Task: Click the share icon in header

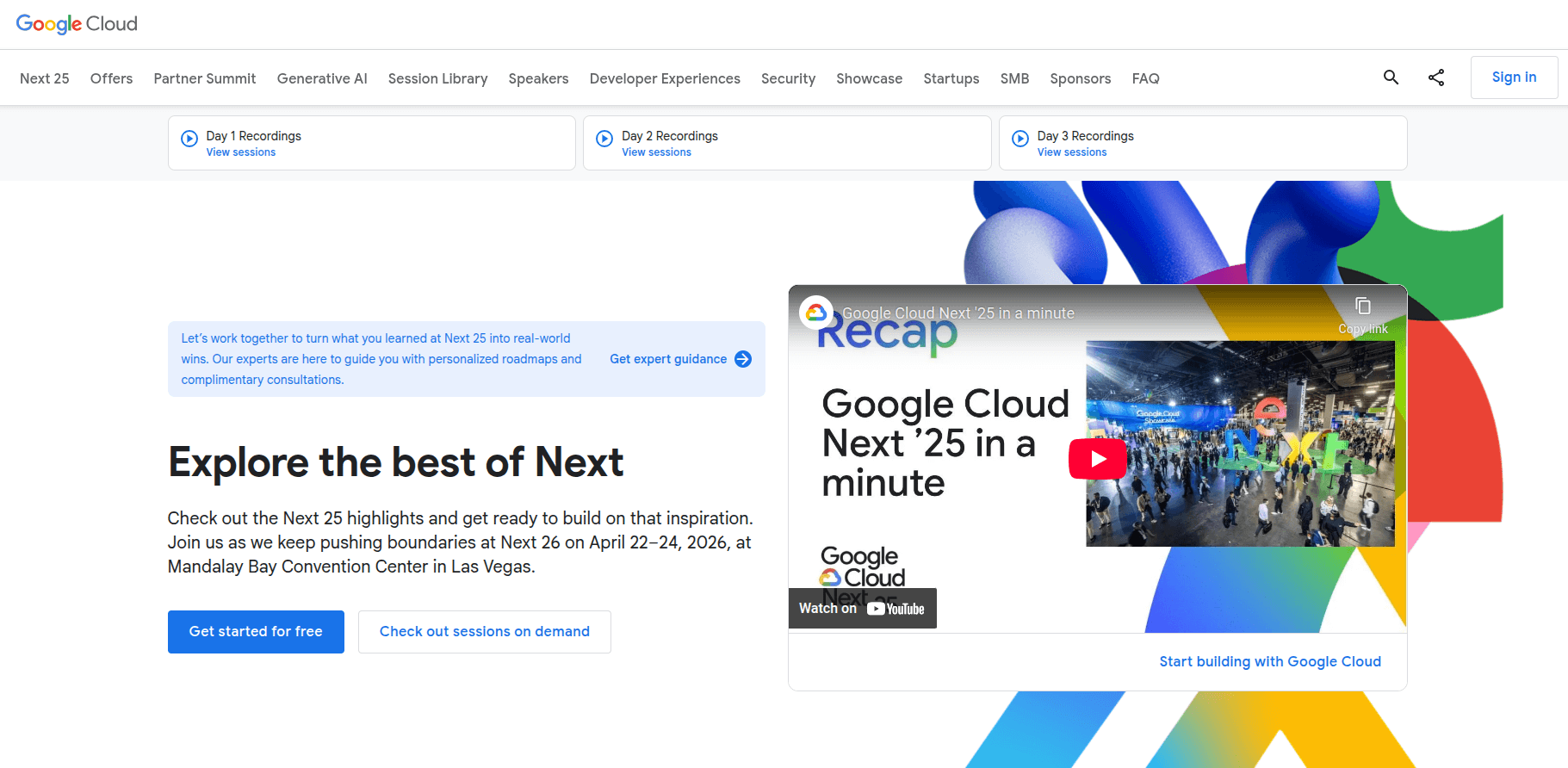Action: click(1436, 77)
